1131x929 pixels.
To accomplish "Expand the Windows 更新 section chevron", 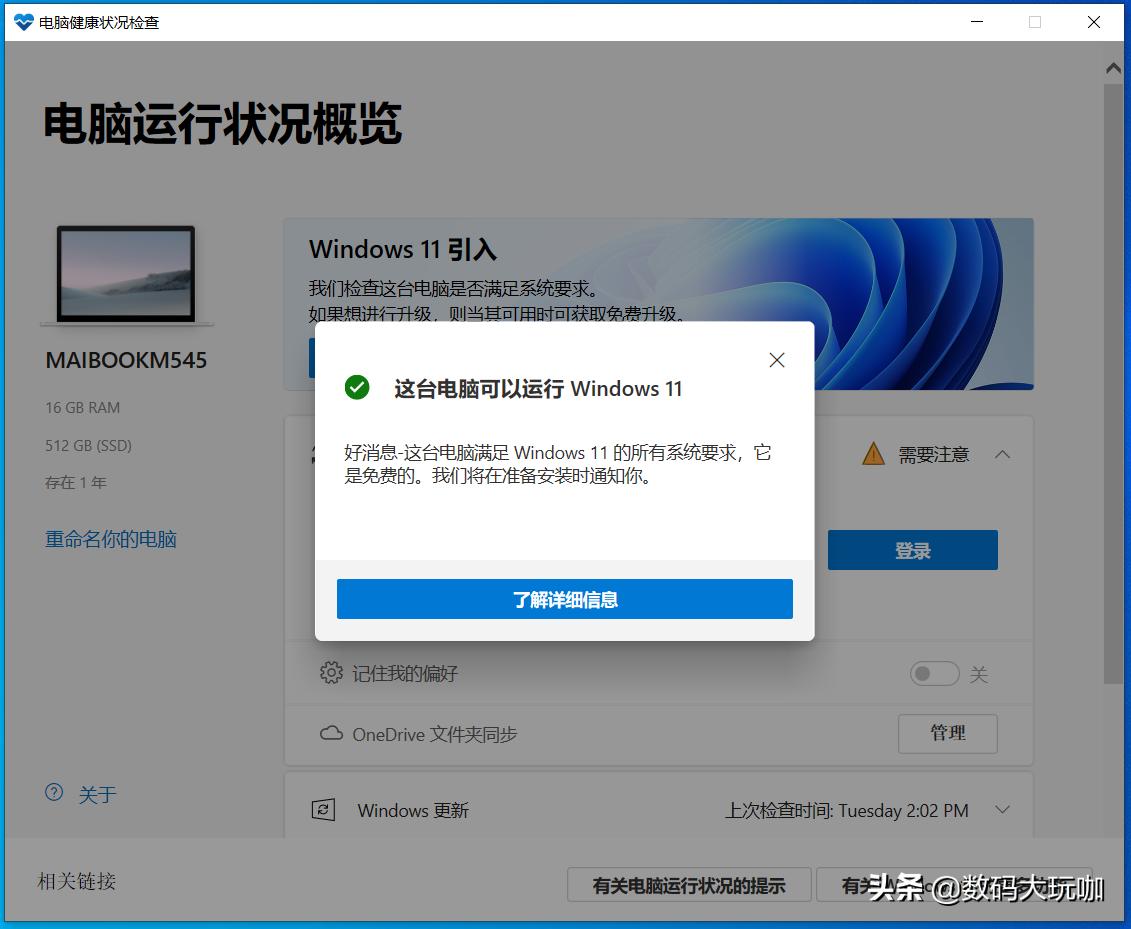I will click(1002, 810).
